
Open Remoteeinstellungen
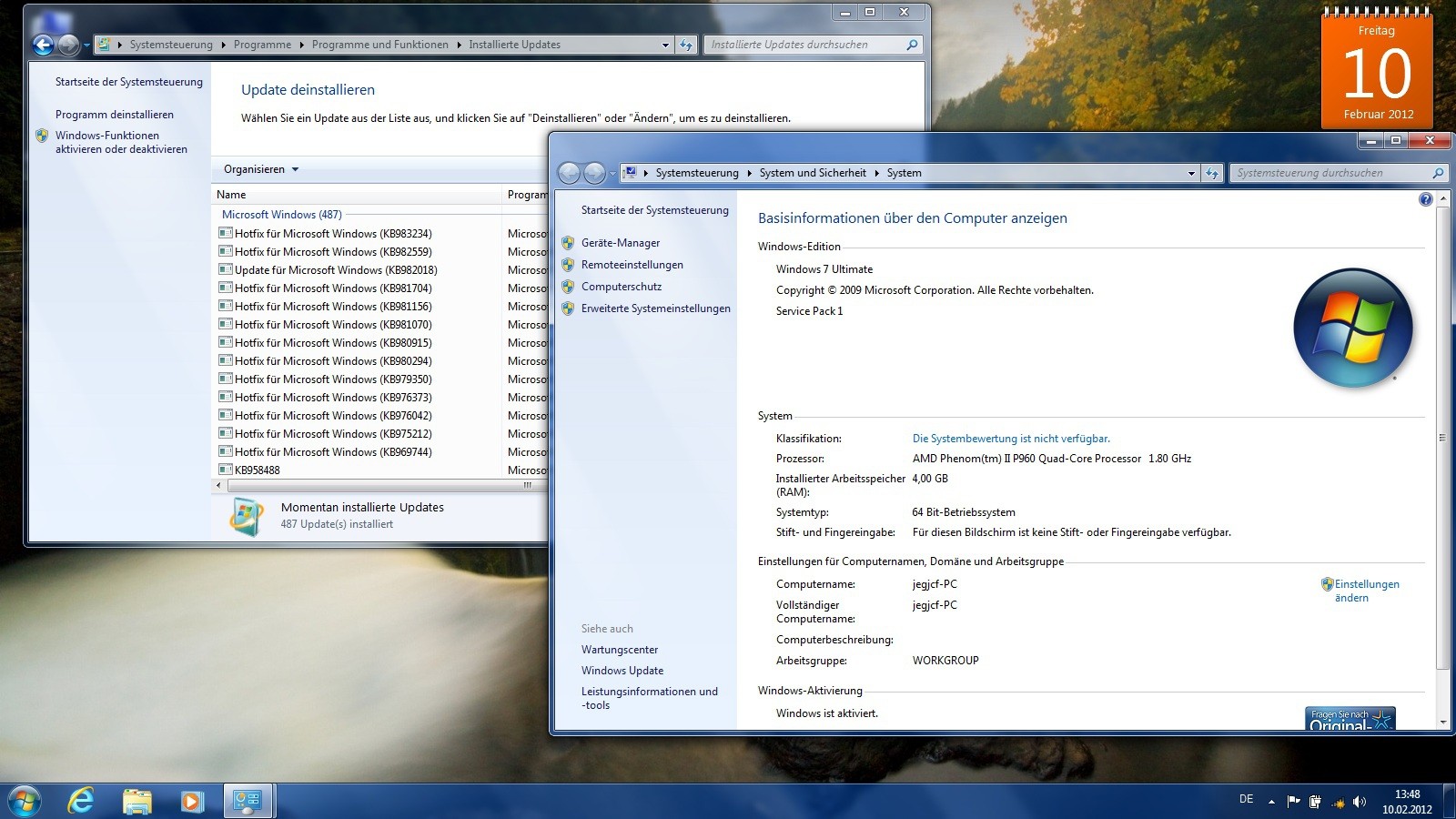(632, 265)
